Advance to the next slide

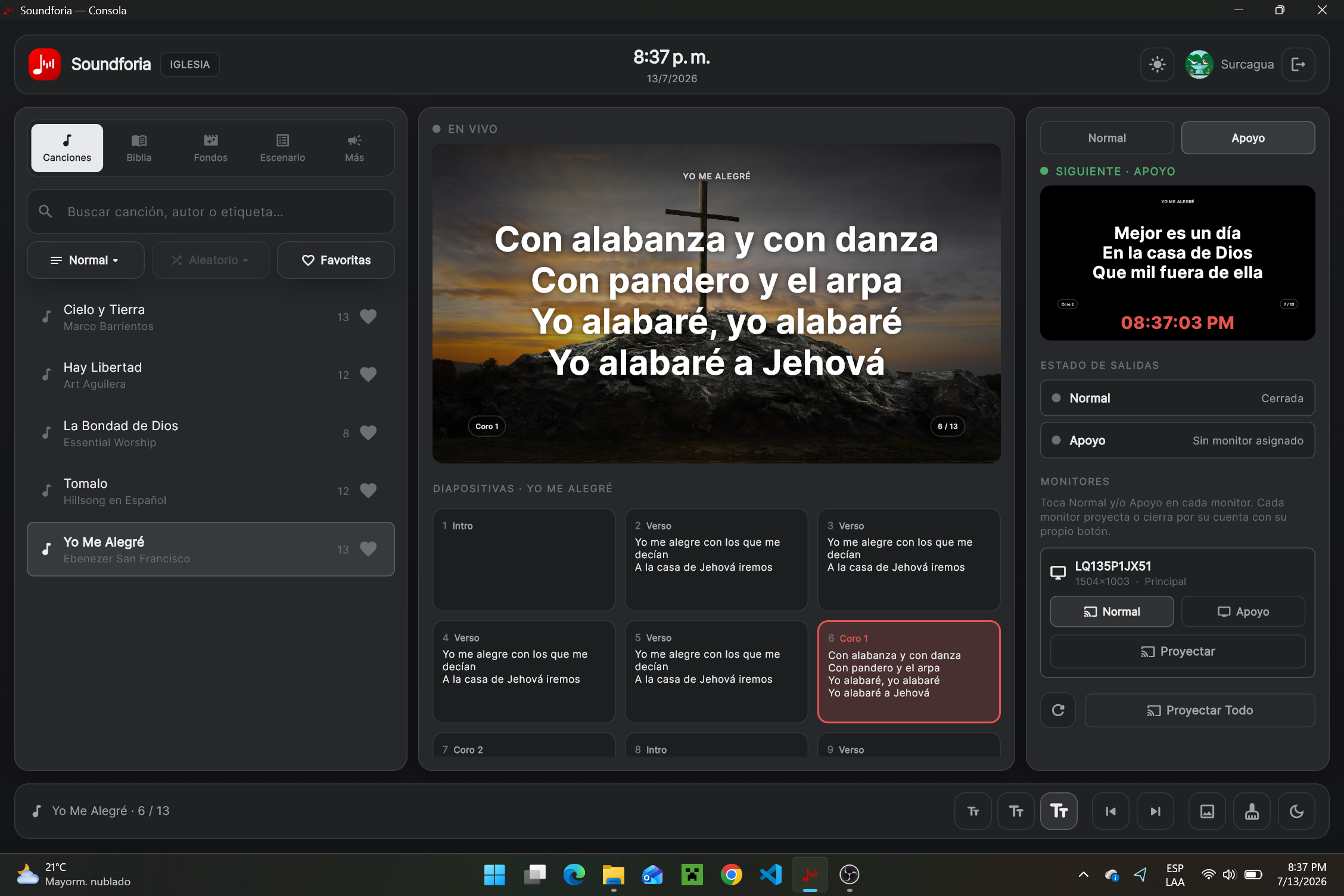(1155, 811)
